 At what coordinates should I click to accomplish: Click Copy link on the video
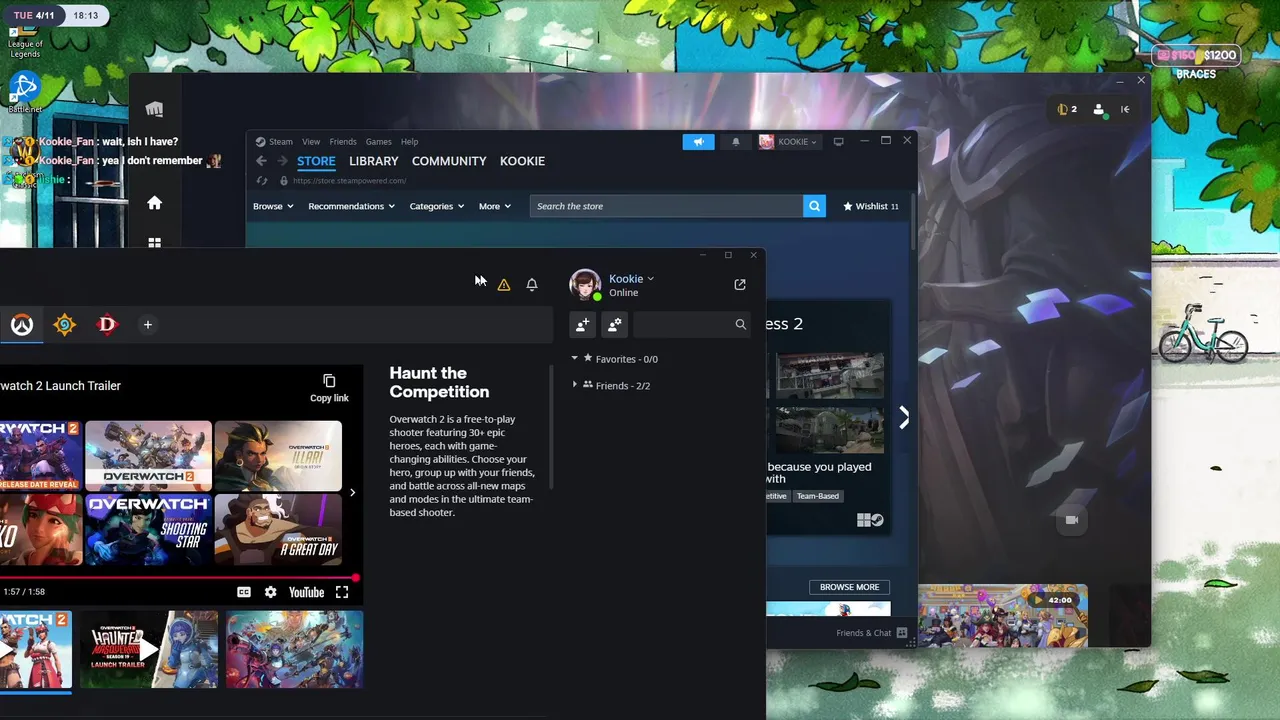329,388
